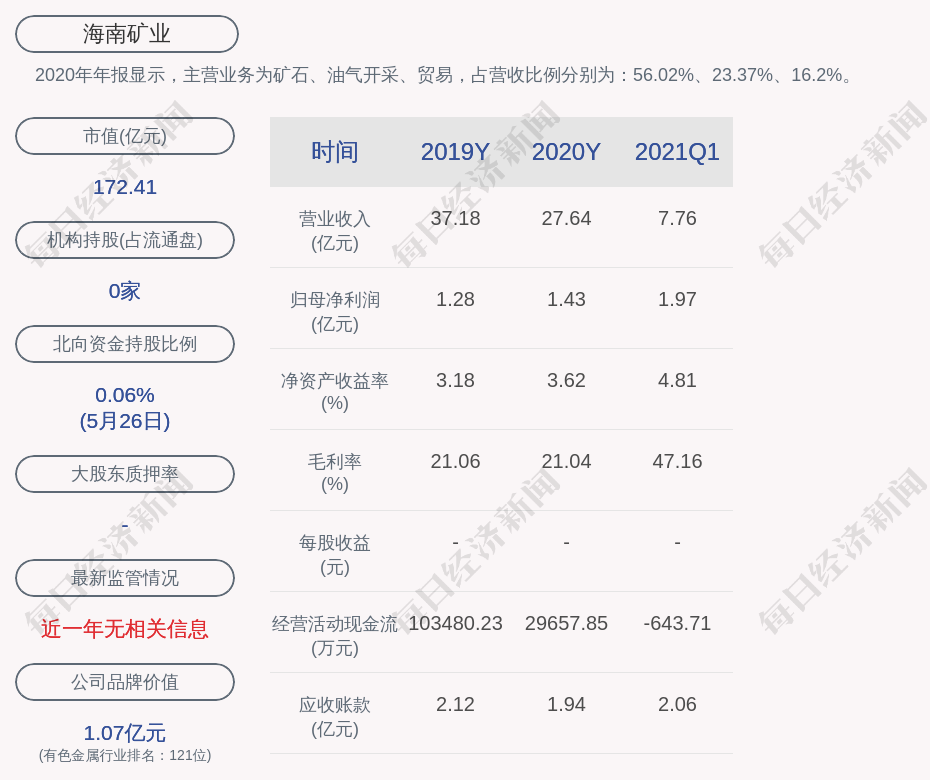Image resolution: width=930 pixels, height=780 pixels.
Task: Select the 毛利率(%) row label
Action: point(335,473)
